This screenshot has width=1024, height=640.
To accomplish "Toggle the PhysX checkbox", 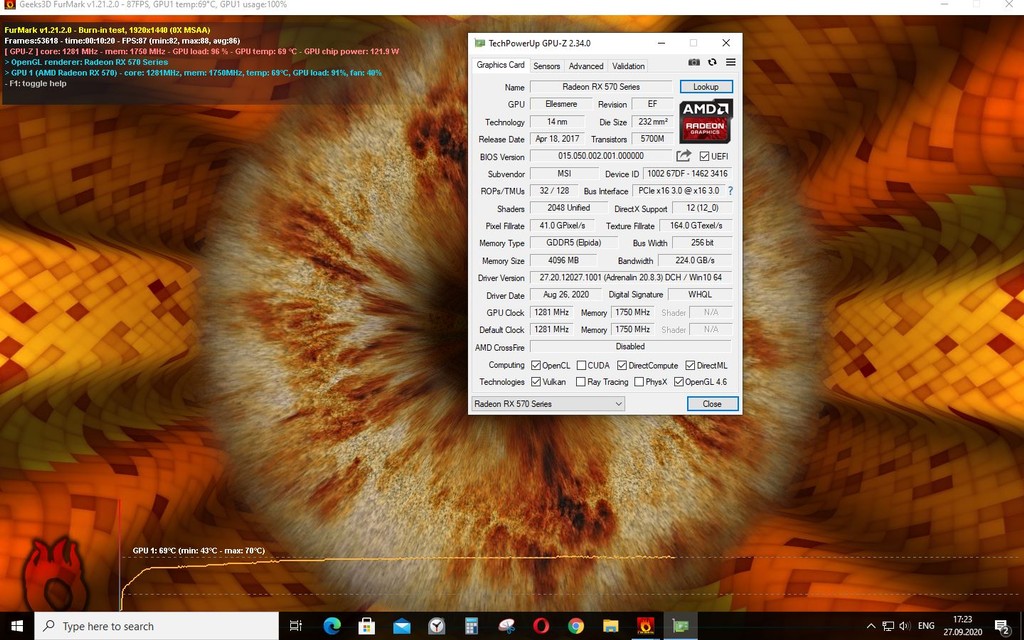I will coord(639,381).
